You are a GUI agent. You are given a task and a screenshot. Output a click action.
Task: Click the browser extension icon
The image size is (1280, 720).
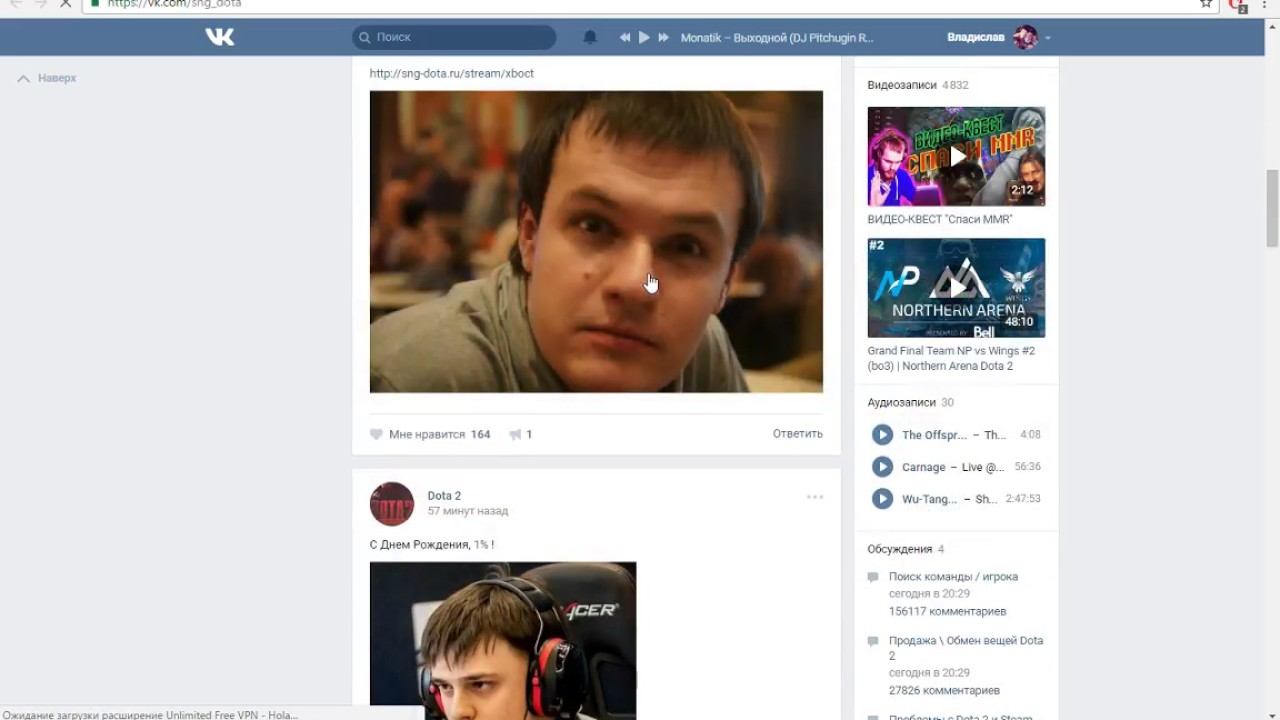click(x=1237, y=5)
